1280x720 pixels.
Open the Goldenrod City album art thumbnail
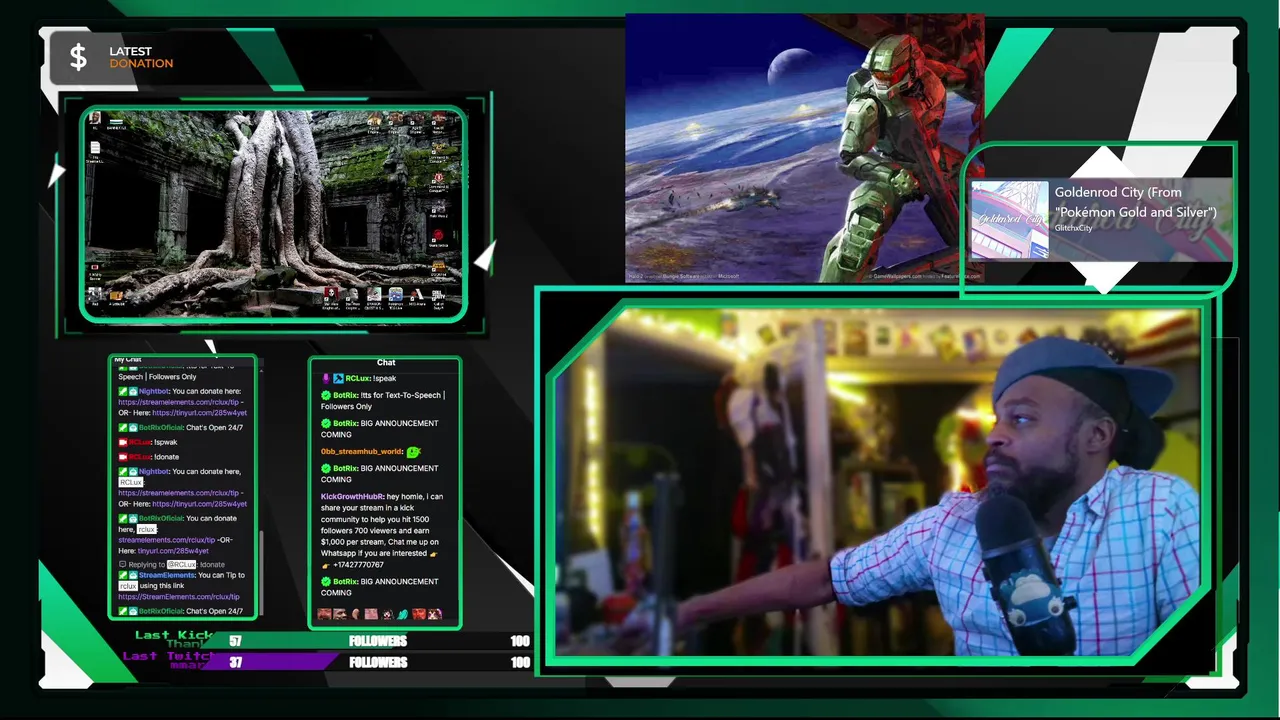[1009, 220]
